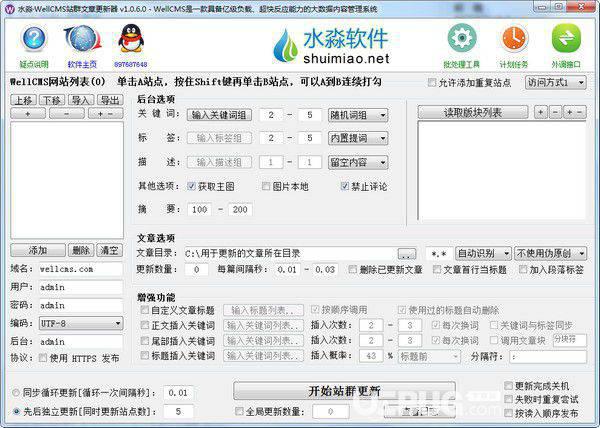
Task: Click the 域名 input field
Action: tap(81, 269)
